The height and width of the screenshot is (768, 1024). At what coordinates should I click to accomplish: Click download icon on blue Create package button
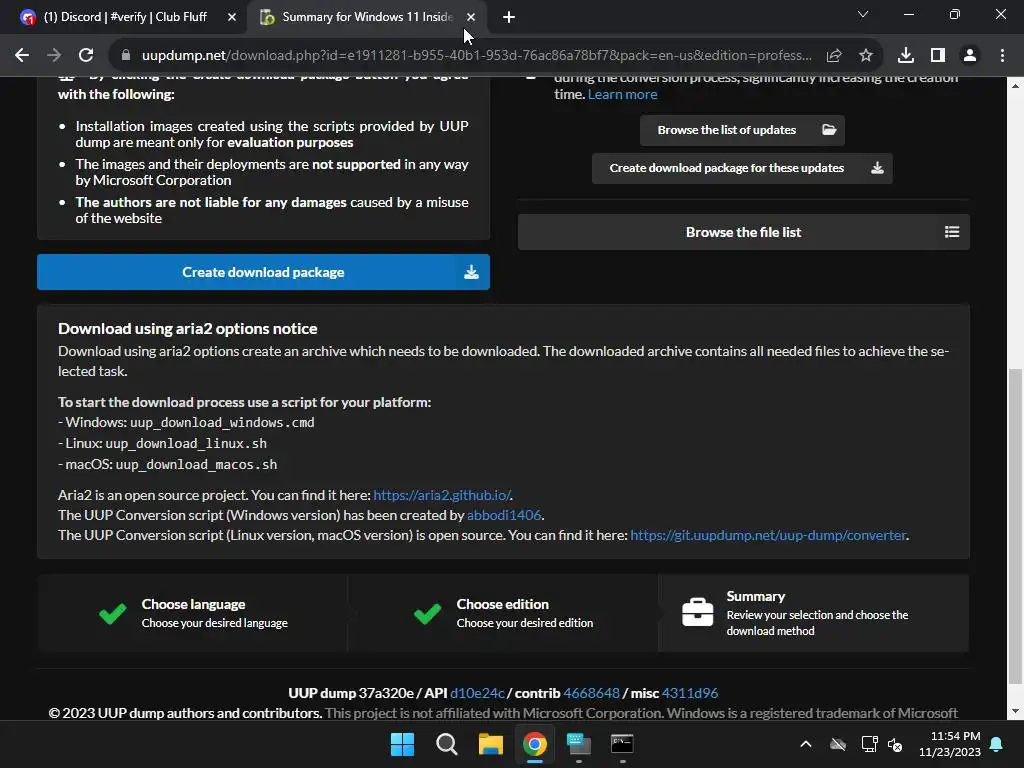[472, 272]
